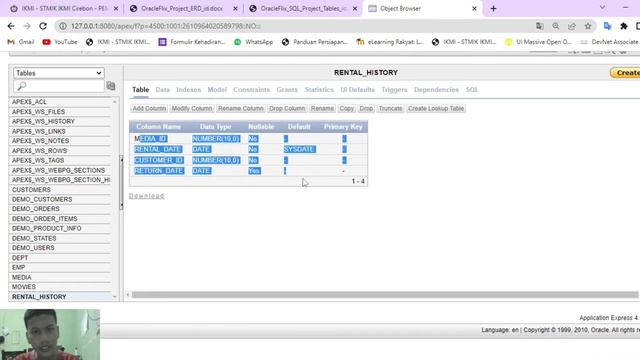
Task: Close the Object Browser tab
Action: 474,9
